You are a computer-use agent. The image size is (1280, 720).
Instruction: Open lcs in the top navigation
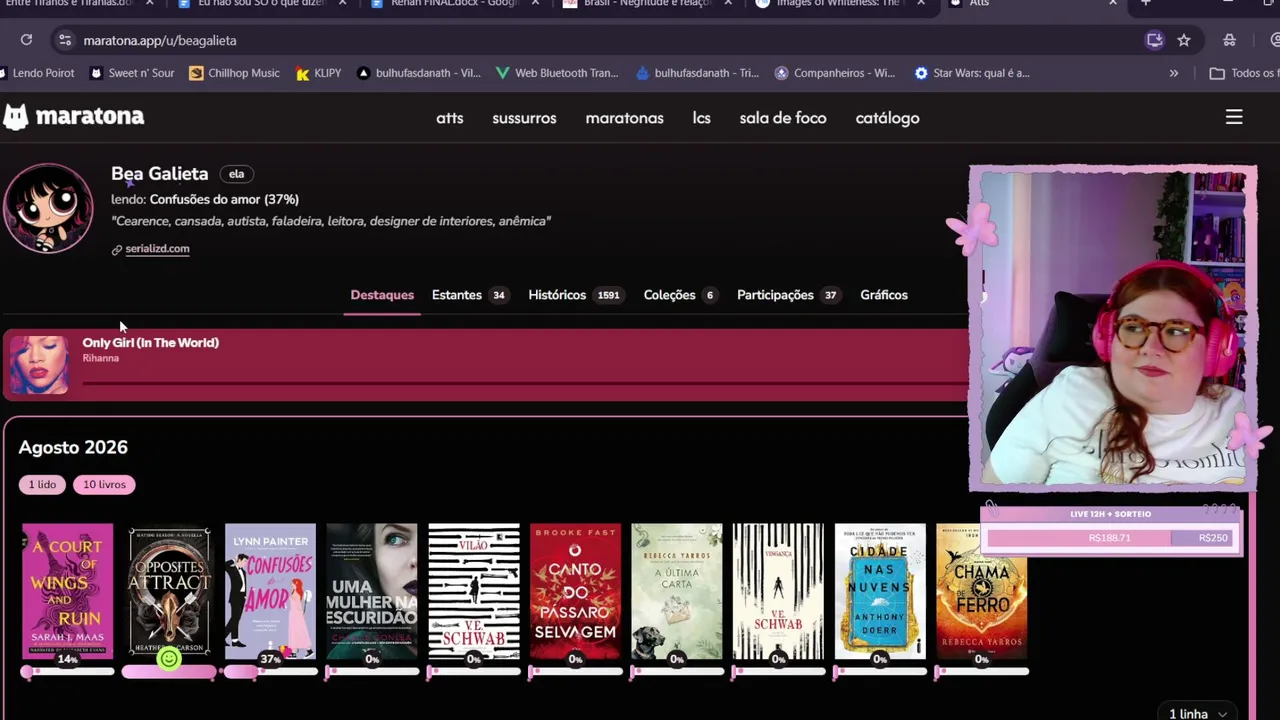[x=702, y=118]
